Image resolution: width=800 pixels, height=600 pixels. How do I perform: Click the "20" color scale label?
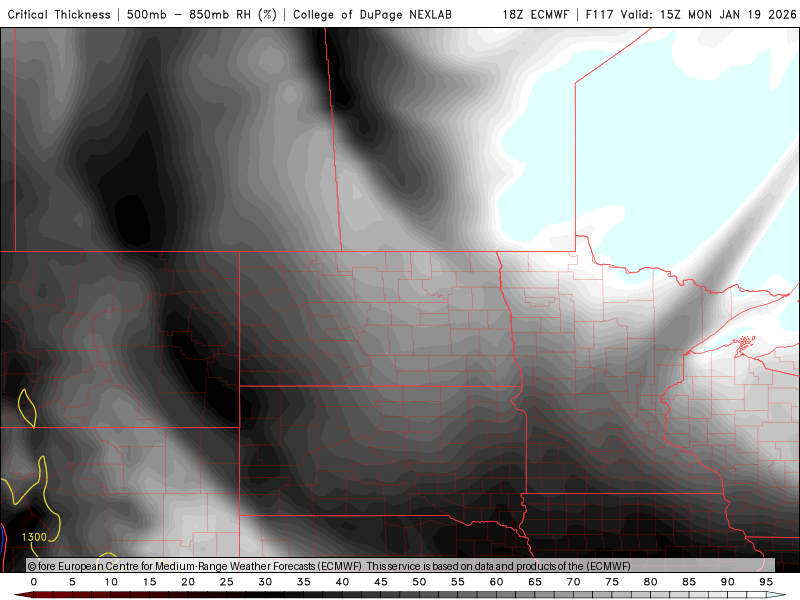pos(188,582)
